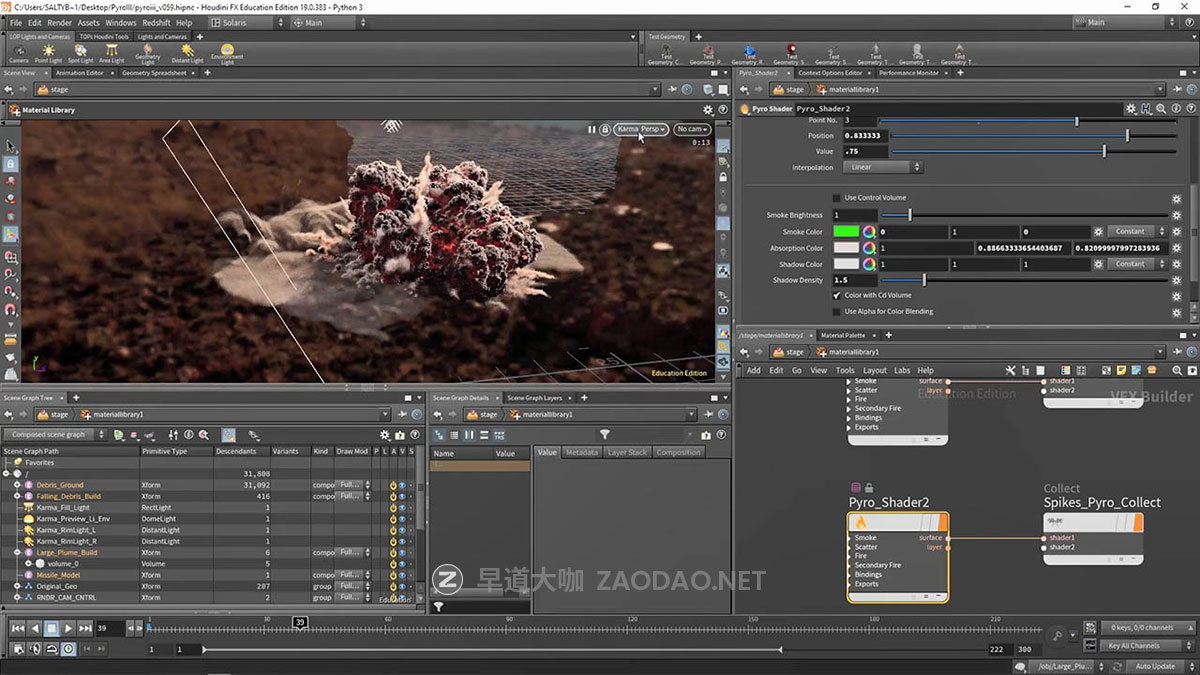The height and width of the screenshot is (675, 1200).
Task: Add a Point Light from shelf
Action: click(x=47, y=53)
